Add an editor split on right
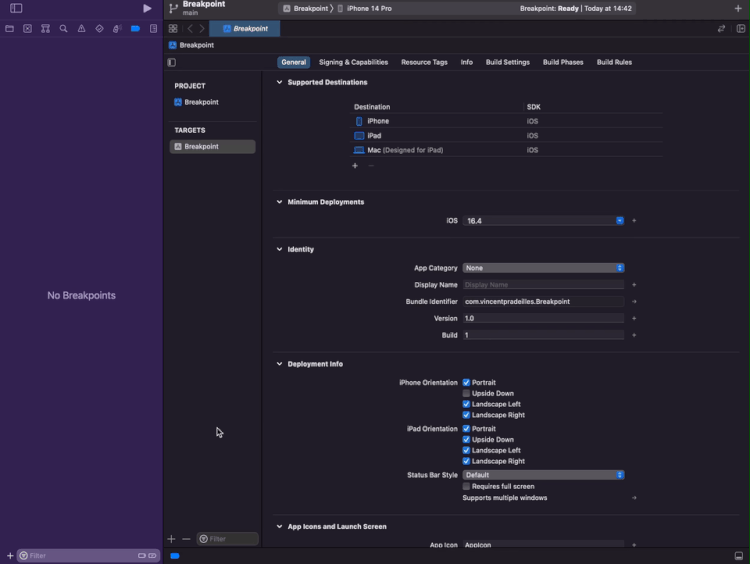Screen dimensions: 750x564 (740, 29)
